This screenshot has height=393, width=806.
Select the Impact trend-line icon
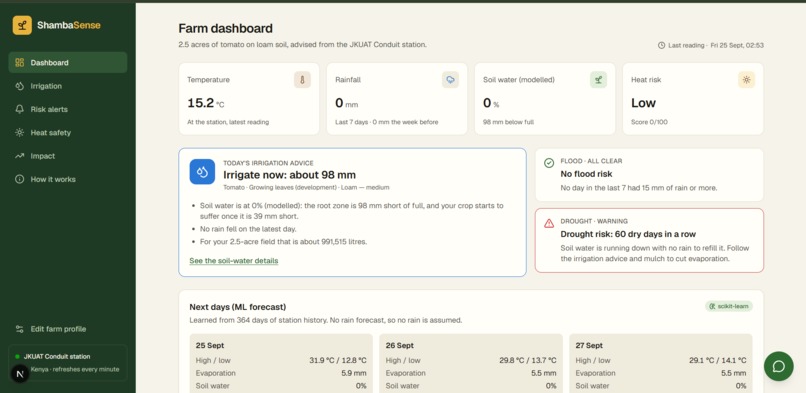click(x=20, y=156)
